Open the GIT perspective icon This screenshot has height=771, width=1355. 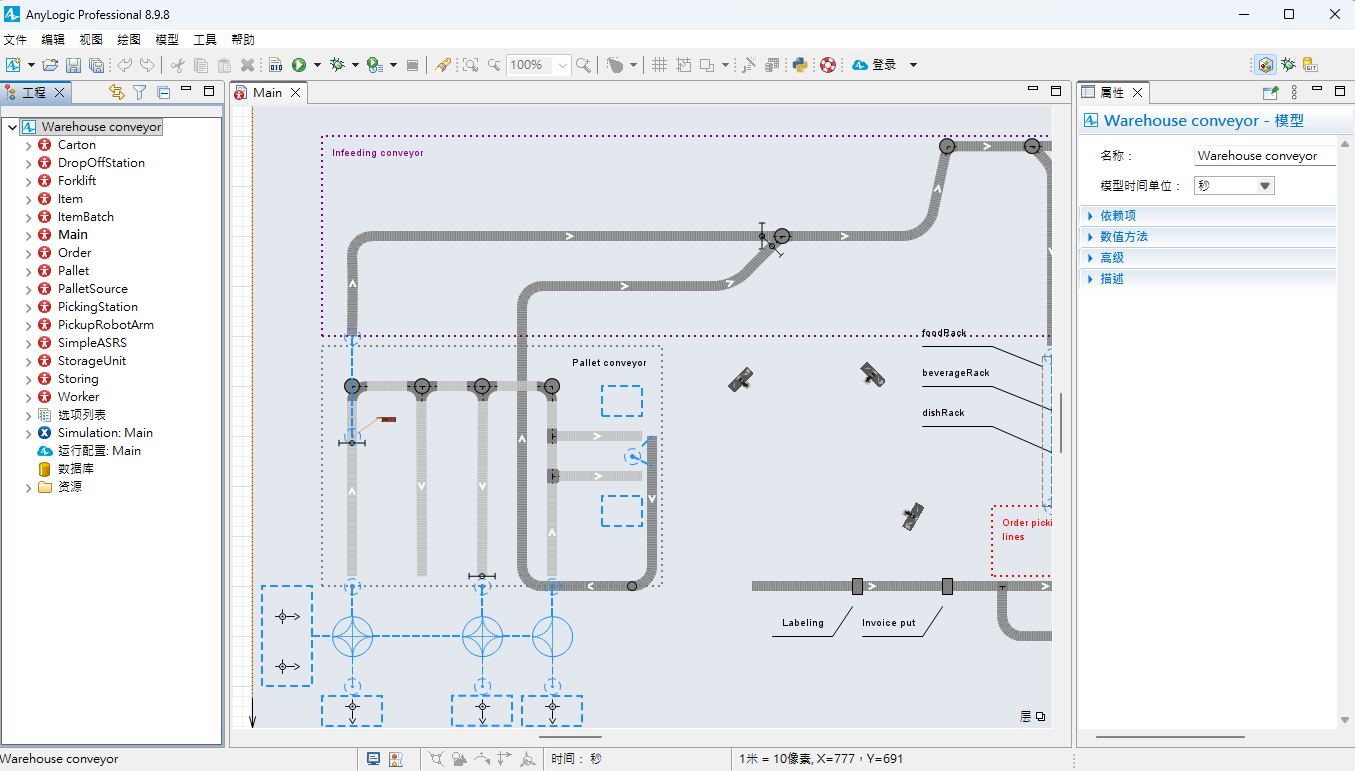1310,65
